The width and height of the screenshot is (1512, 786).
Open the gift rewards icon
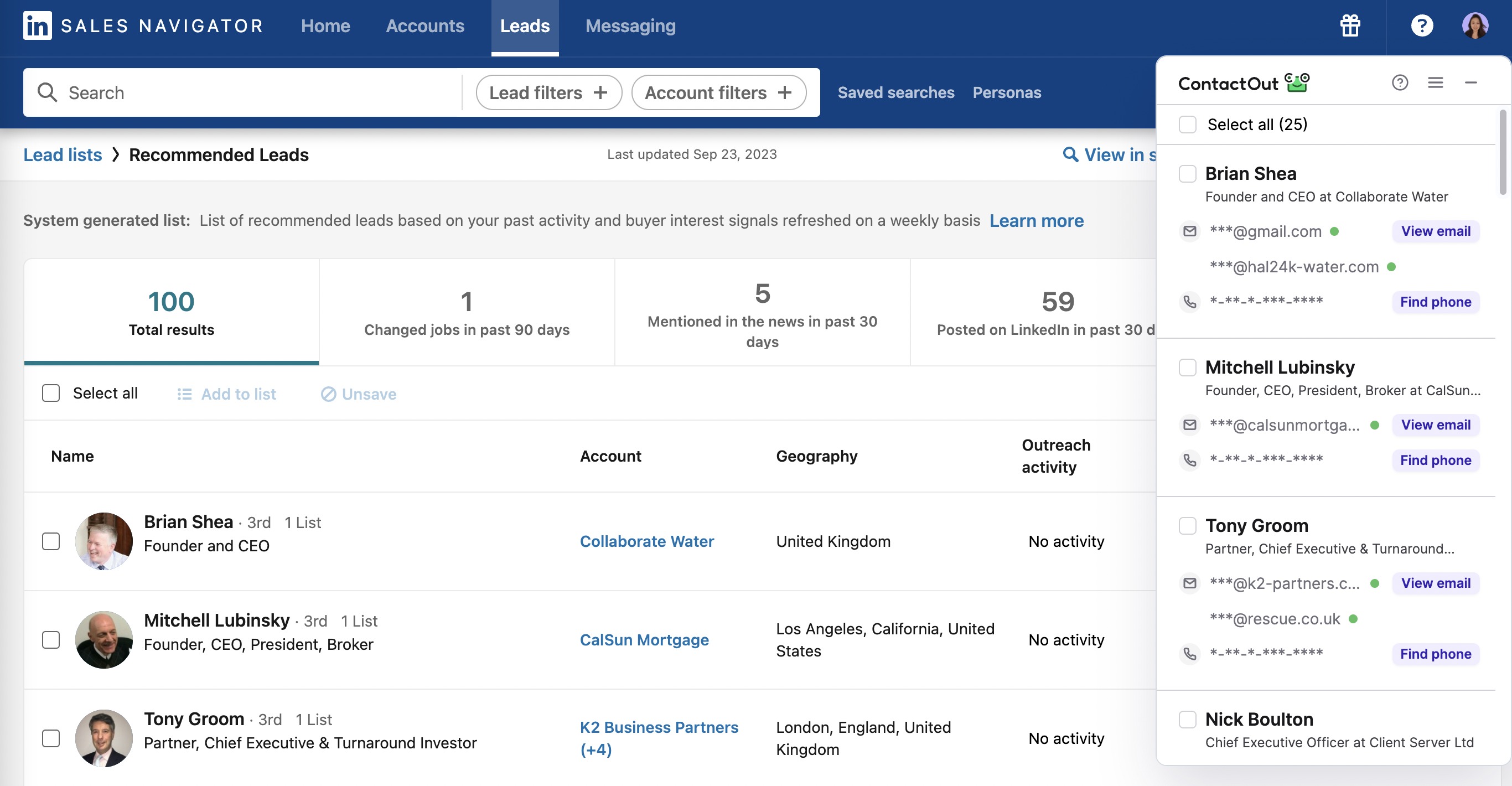pyautogui.click(x=1349, y=26)
